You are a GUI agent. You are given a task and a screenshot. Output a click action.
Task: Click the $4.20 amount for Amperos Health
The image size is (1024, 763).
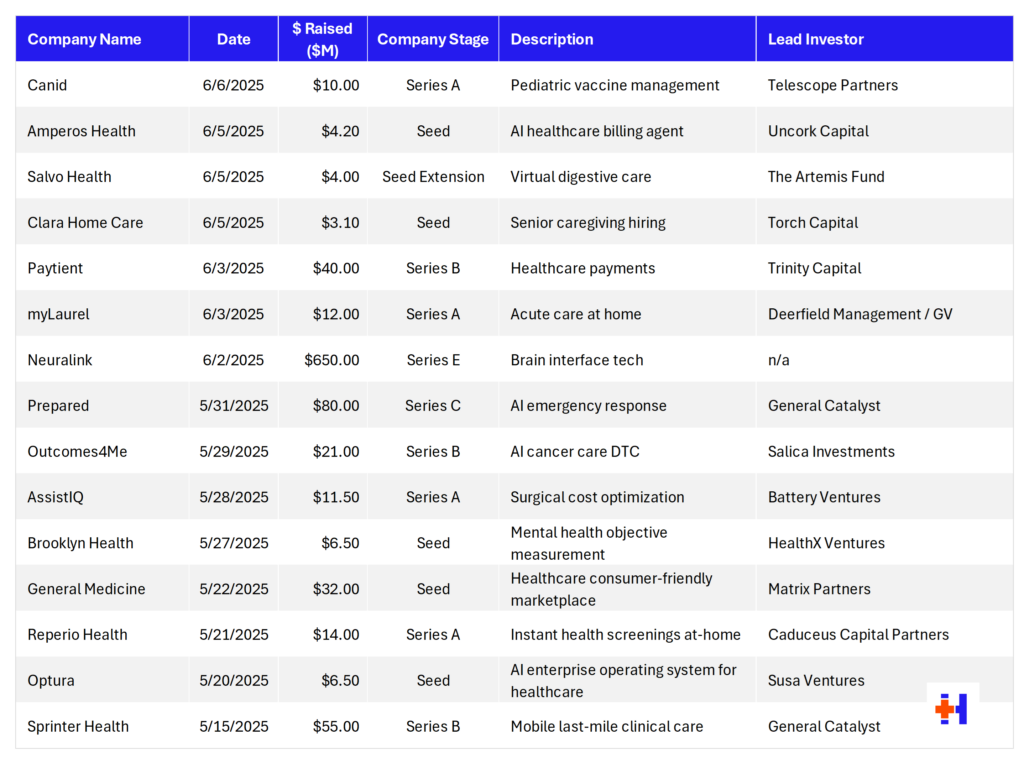[340, 131]
